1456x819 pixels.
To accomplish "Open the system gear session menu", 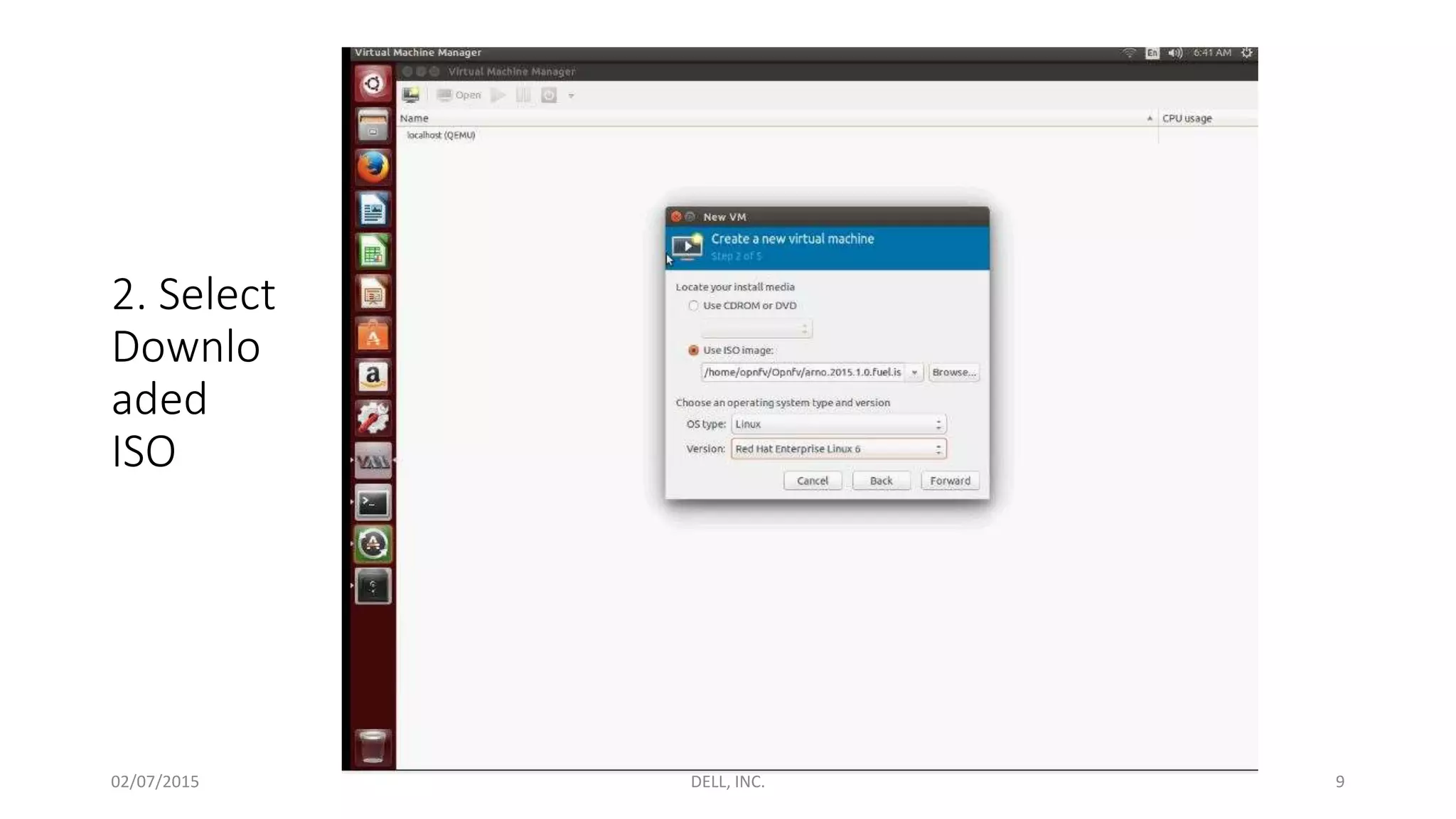I will tap(1247, 53).
